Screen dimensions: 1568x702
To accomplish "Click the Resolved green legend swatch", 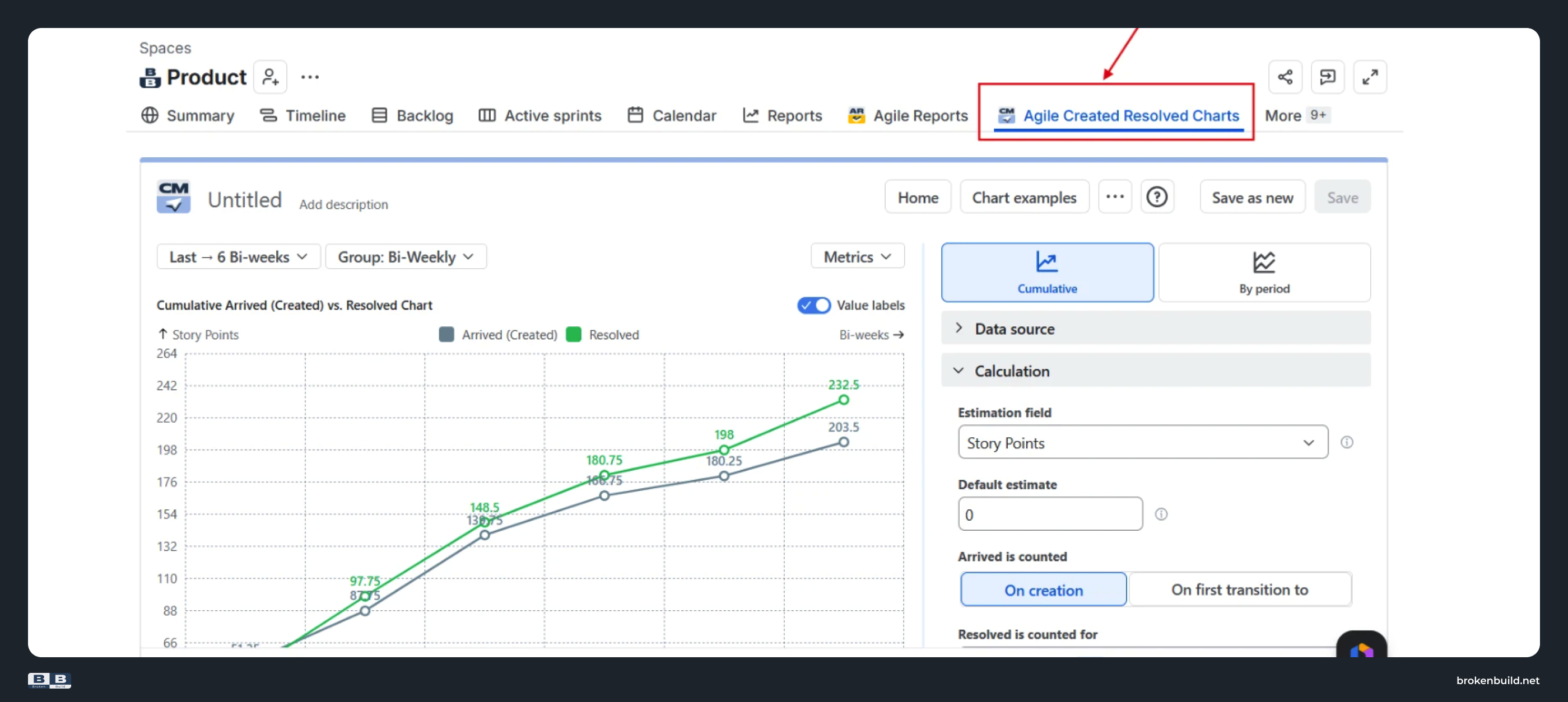I will point(574,335).
